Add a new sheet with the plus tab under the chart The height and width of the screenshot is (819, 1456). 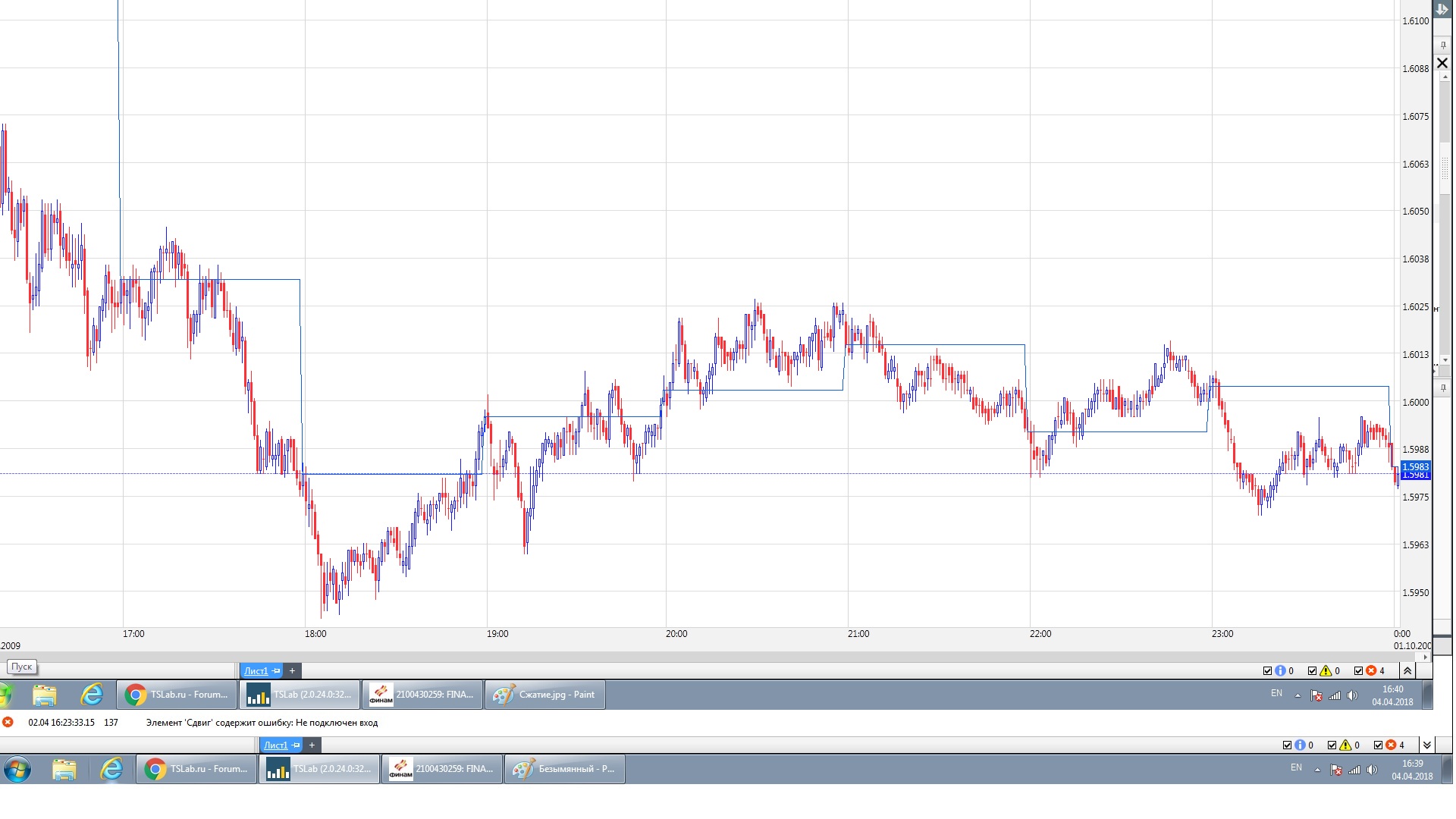point(292,670)
